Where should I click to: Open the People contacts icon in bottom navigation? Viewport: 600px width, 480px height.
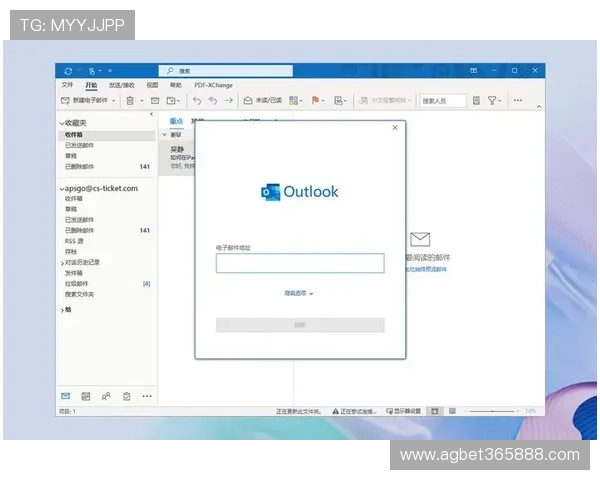[106, 397]
